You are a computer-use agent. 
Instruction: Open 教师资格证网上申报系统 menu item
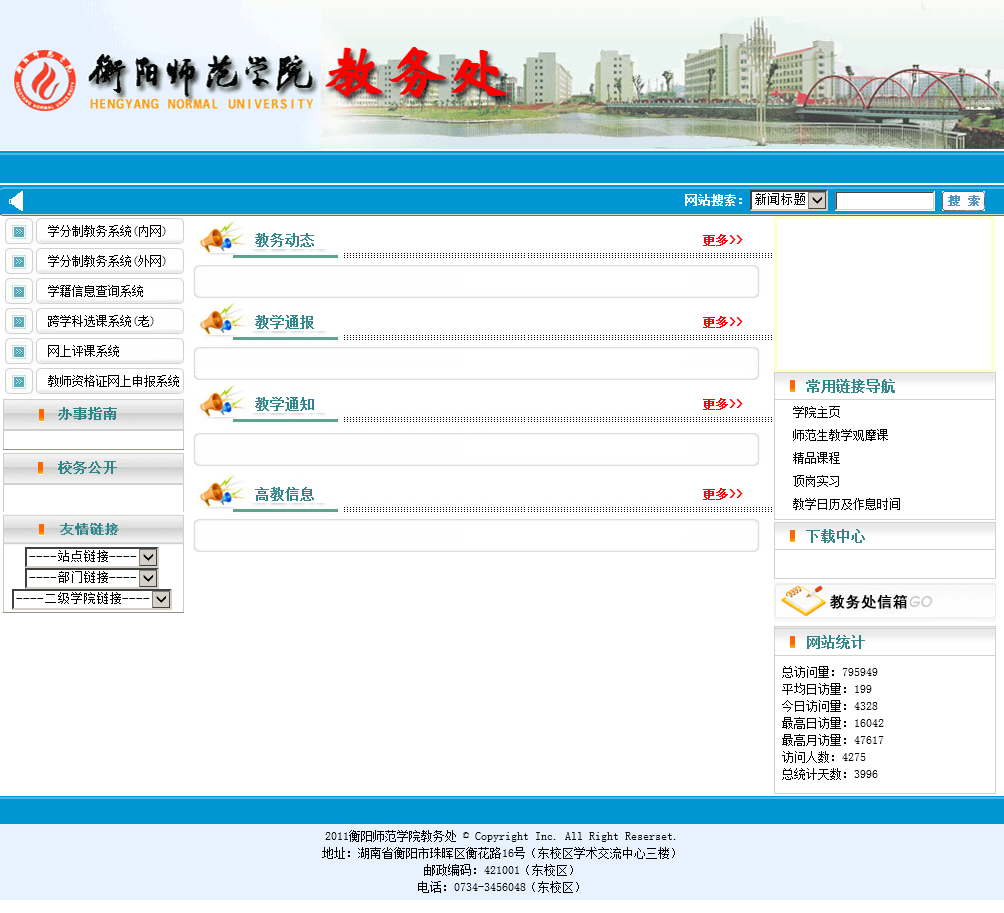(x=109, y=382)
